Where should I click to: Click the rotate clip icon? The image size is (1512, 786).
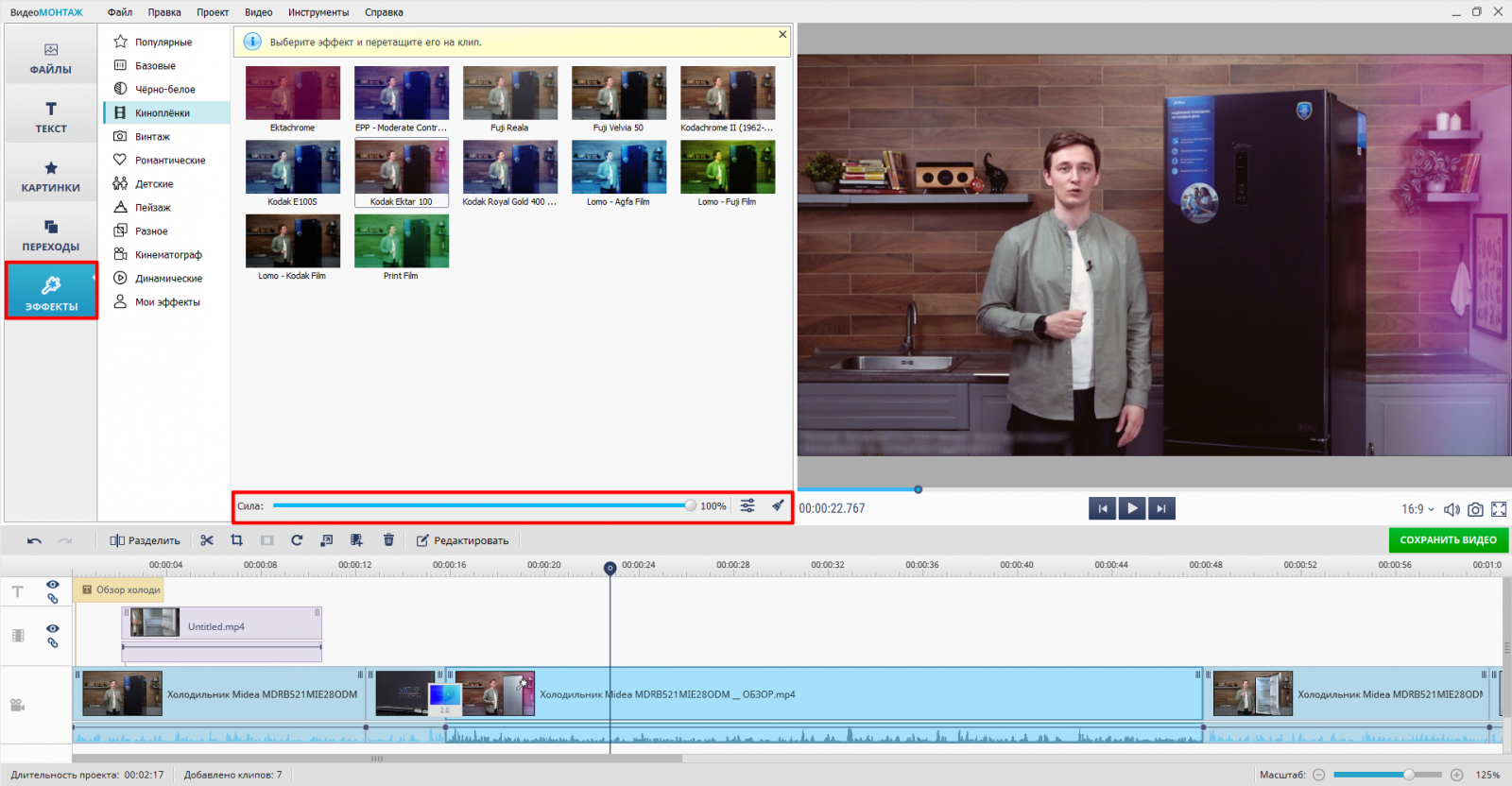tap(297, 540)
